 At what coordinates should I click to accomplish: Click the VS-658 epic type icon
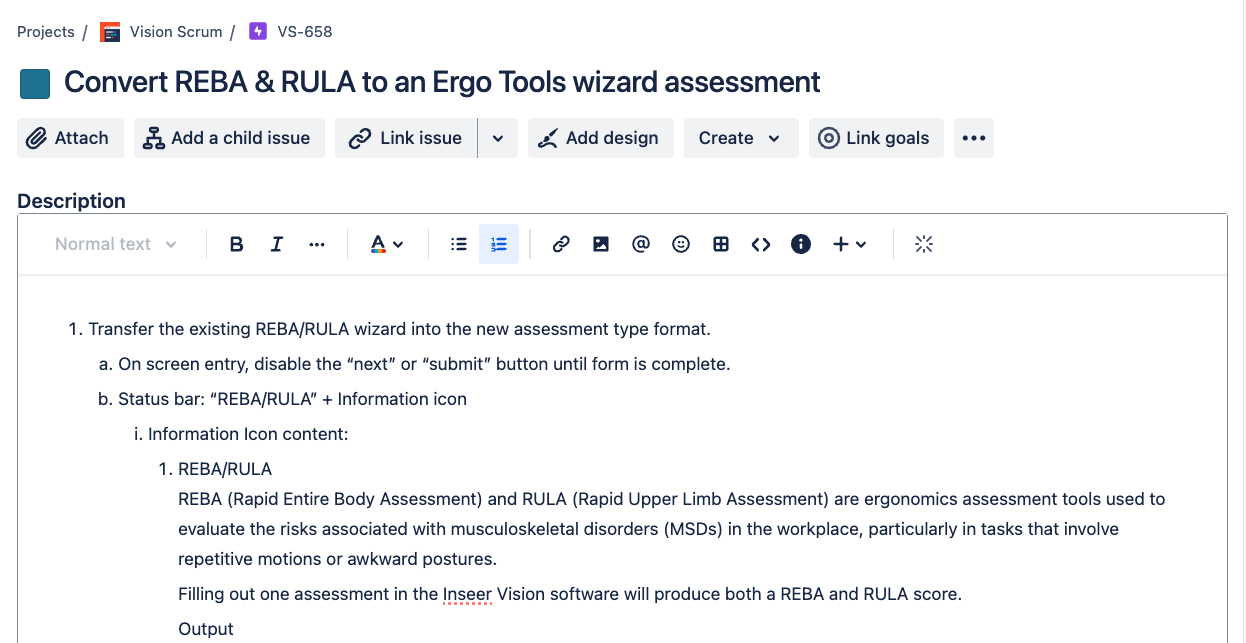point(258,32)
